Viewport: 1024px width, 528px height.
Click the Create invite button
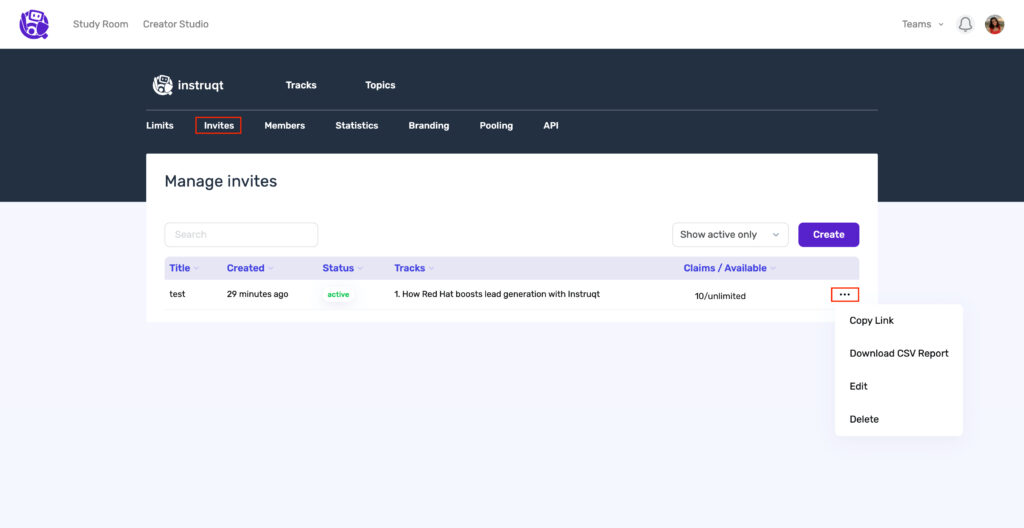(828, 235)
